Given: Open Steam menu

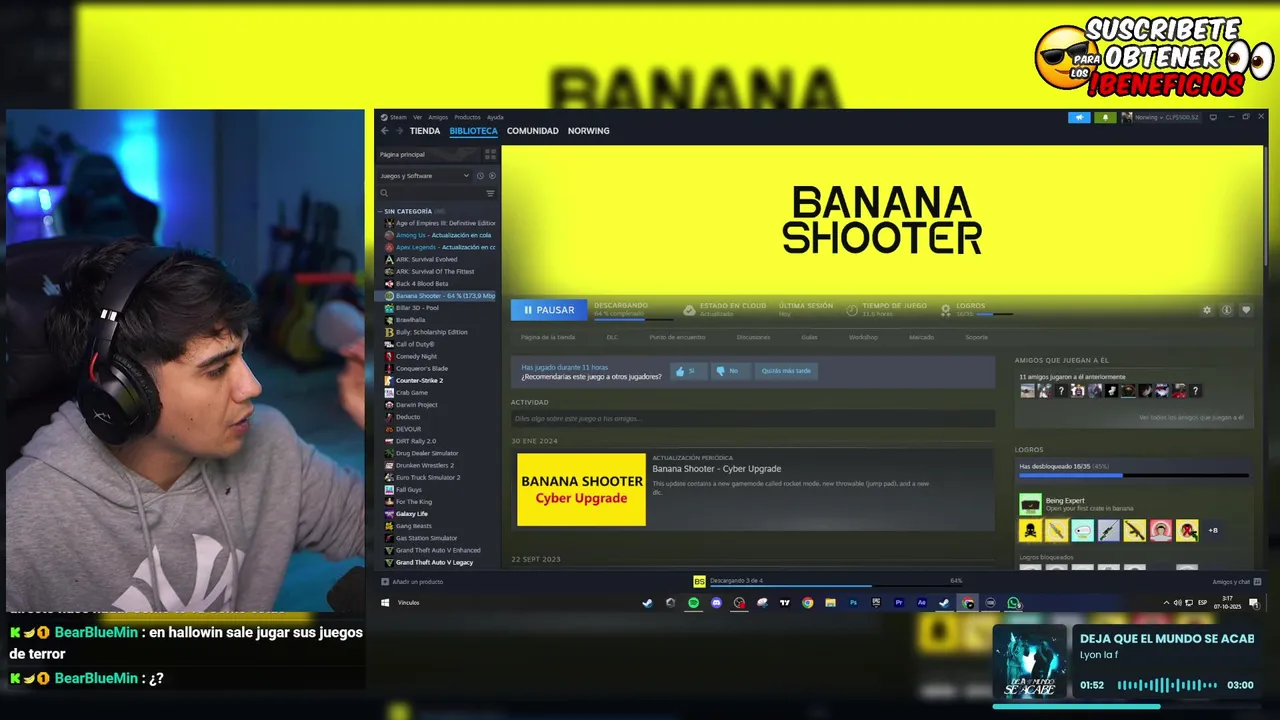Looking at the screenshot, I should click(x=398, y=117).
